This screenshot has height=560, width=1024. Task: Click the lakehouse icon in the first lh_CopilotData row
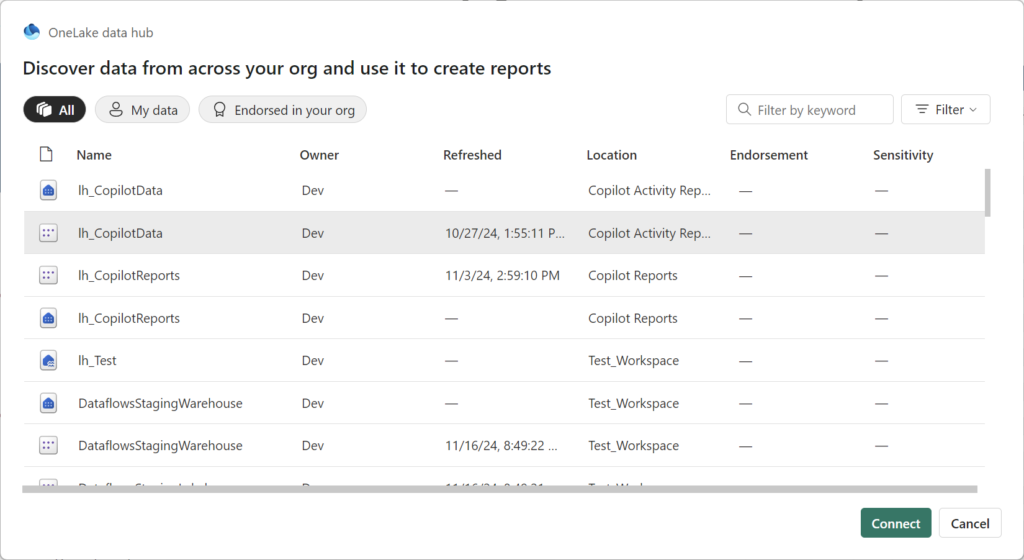[48, 191]
